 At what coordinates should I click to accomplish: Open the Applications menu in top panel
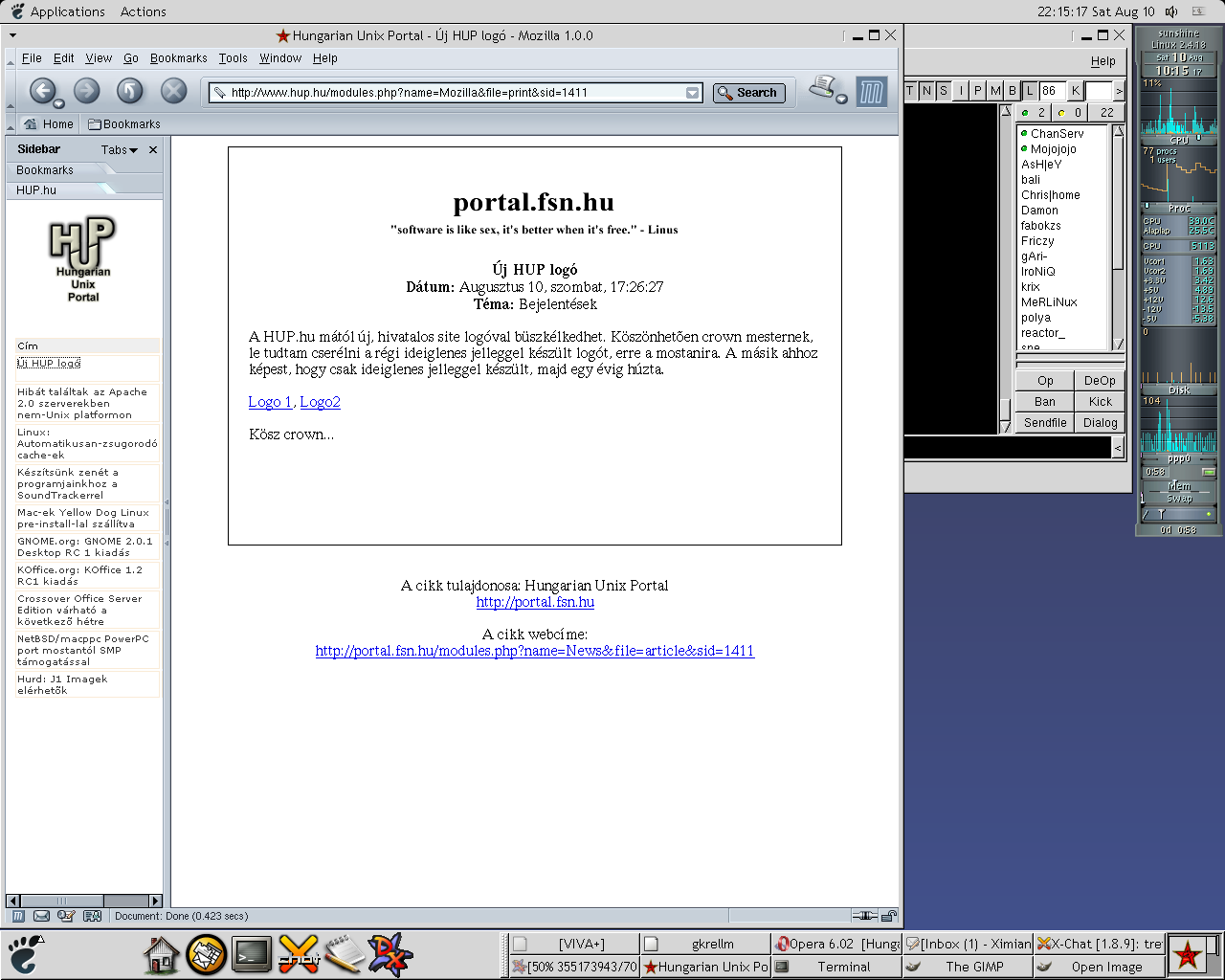pyautogui.click(x=67, y=11)
